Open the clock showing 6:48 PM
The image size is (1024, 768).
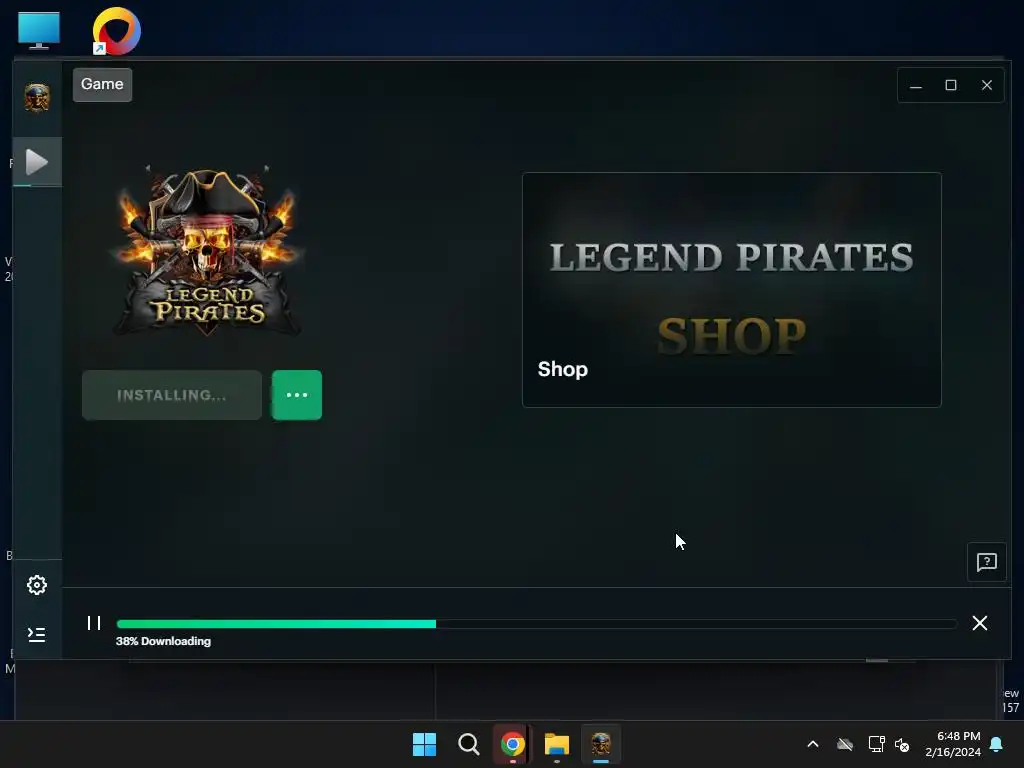pos(953,744)
